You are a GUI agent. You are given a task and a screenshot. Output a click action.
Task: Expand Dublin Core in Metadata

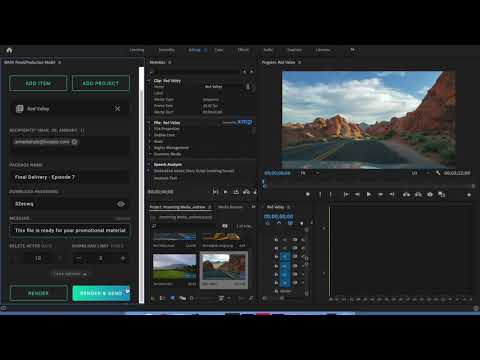(x=150, y=135)
